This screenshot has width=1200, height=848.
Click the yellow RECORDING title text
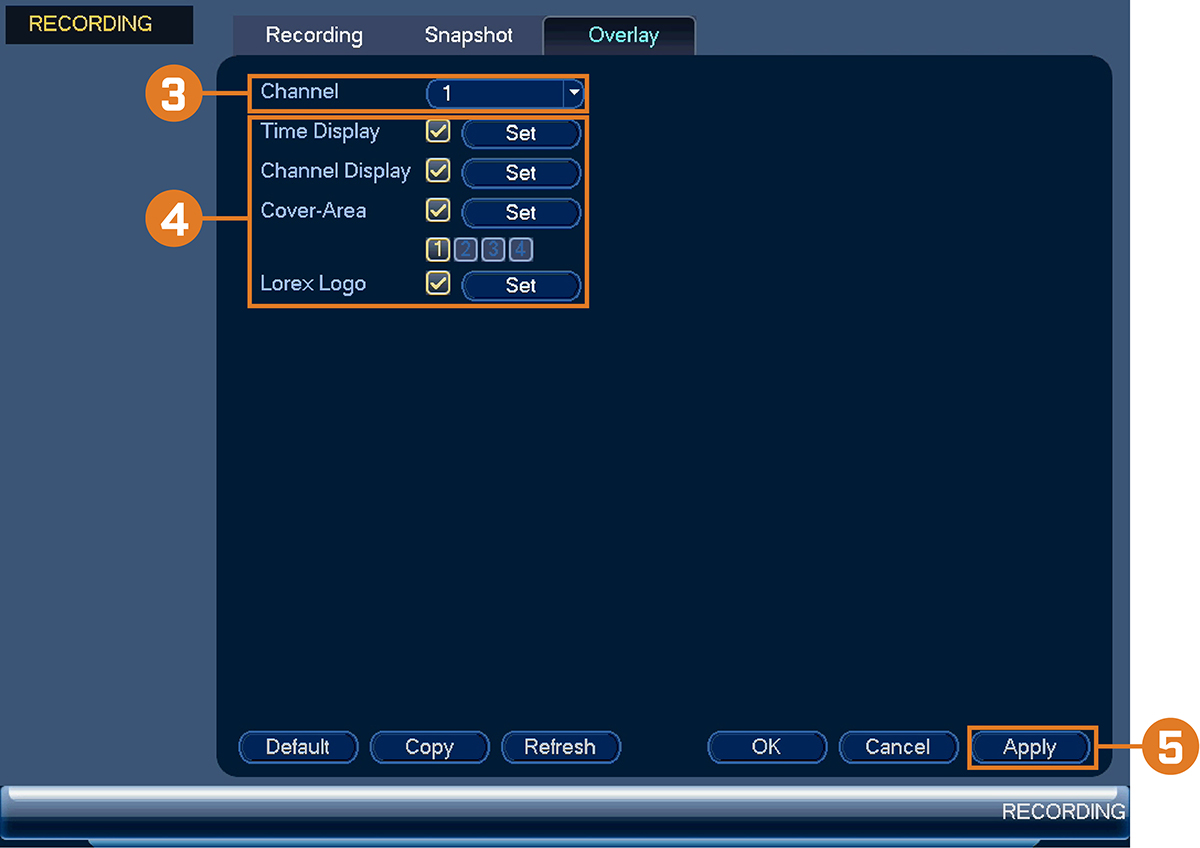[x=90, y=24]
